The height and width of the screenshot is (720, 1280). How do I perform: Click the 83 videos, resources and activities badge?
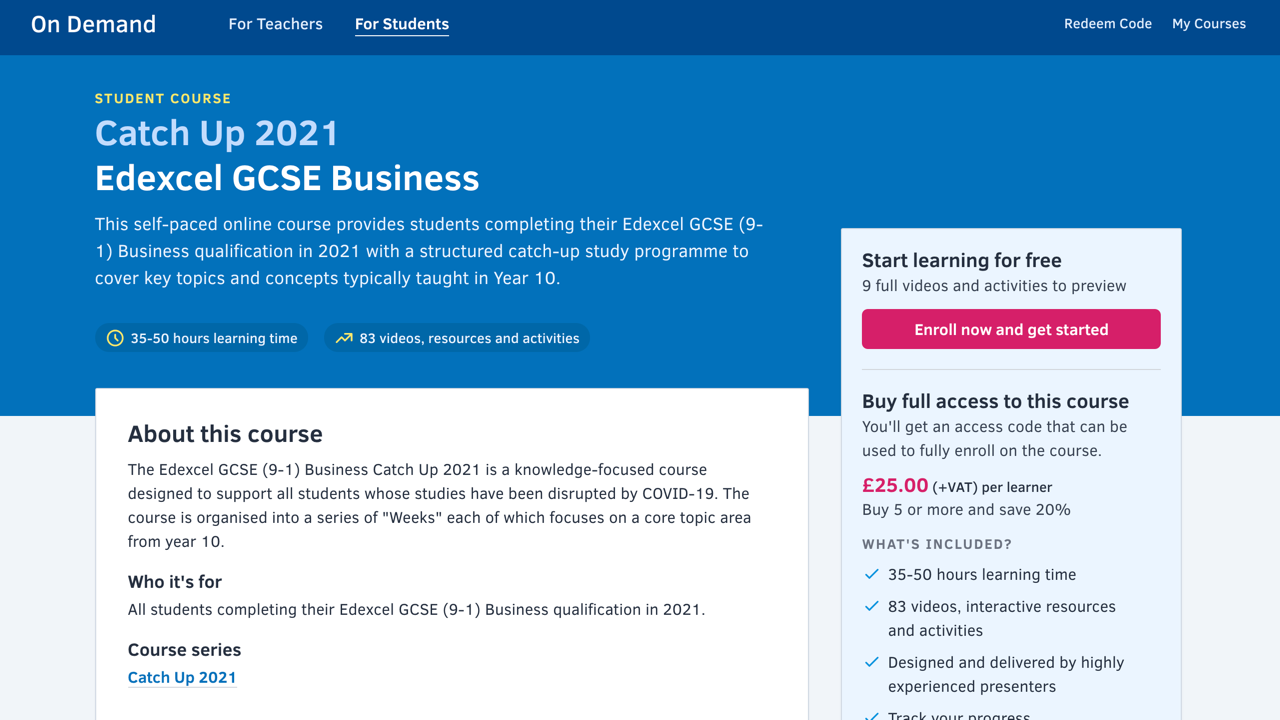click(x=457, y=338)
